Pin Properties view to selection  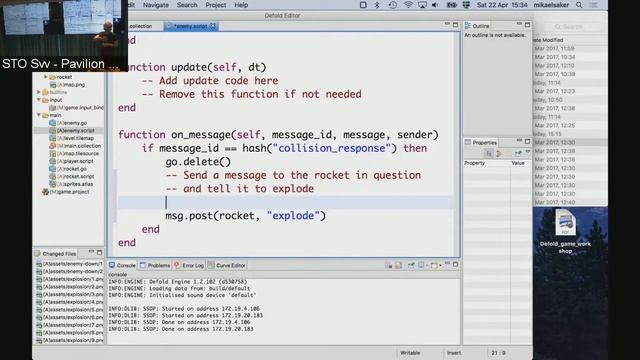[x=518, y=153]
